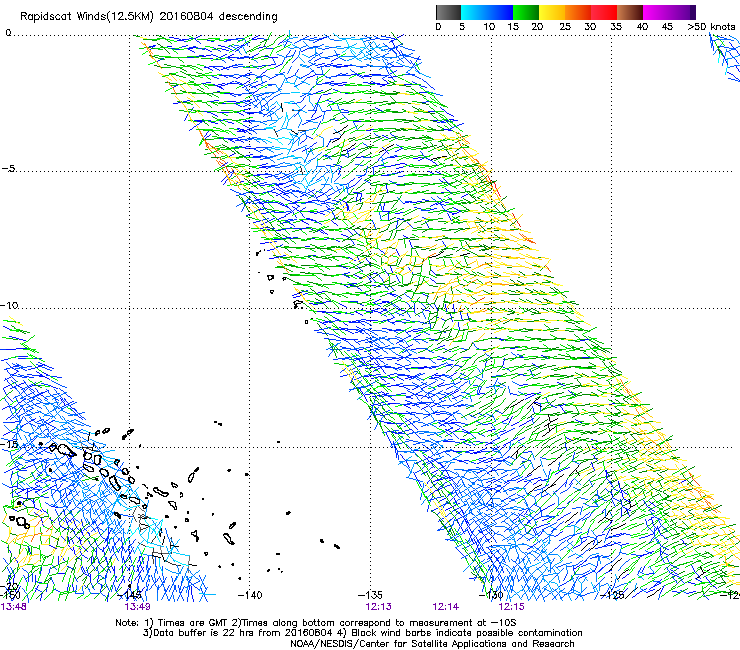Click the gray 0-5 knots color band
Screen dimensions: 740x650
click(x=448, y=12)
